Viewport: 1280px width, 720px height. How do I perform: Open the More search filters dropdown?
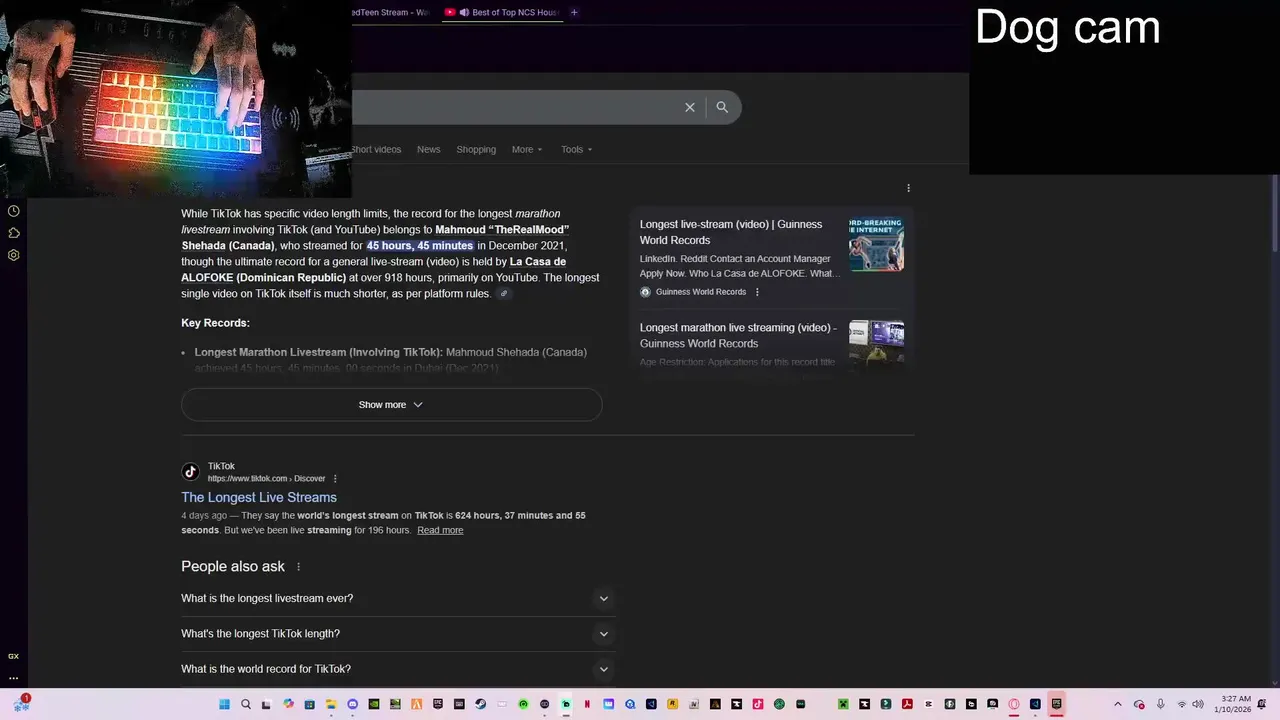[x=527, y=150]
